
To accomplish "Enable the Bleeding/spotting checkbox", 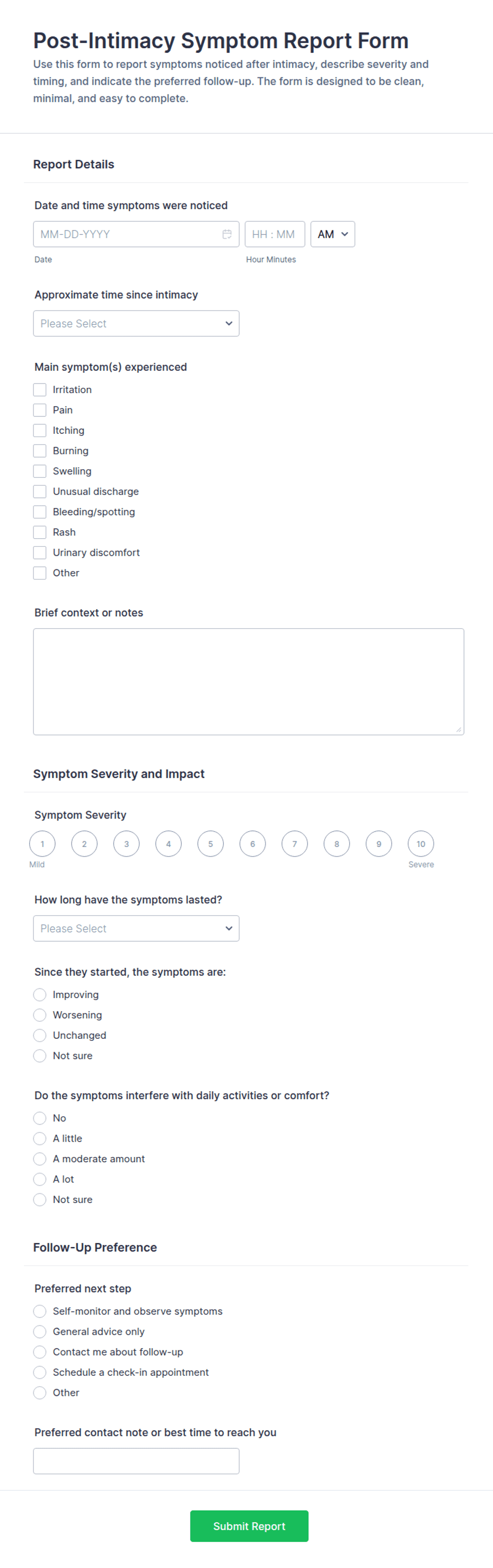I will [40, 512].
